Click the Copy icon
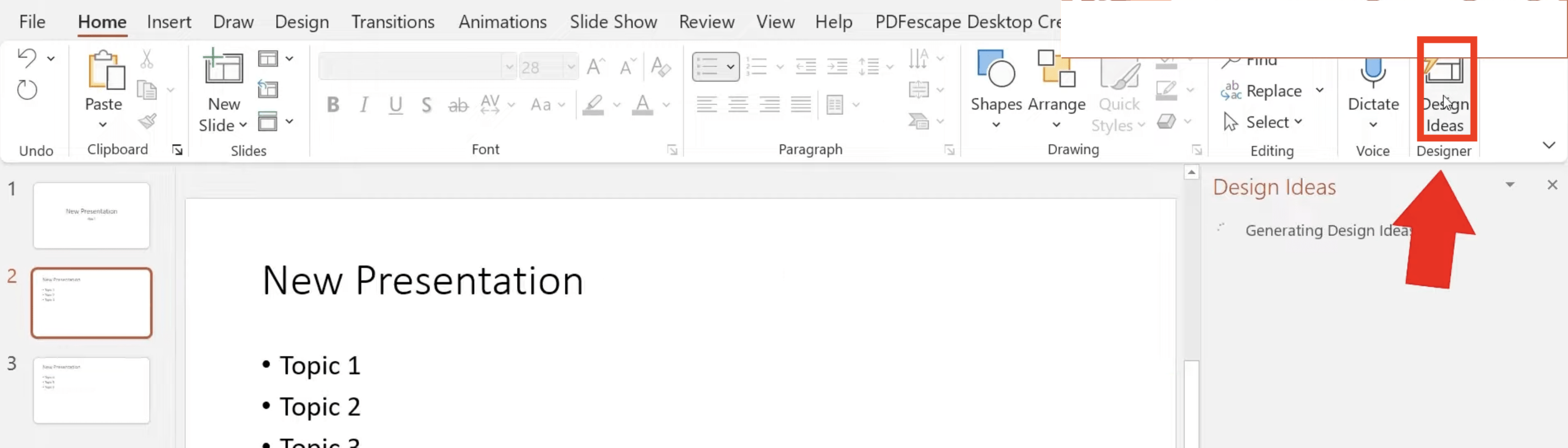The width and height of the screenshot is (1568, 448). [147, 90]
